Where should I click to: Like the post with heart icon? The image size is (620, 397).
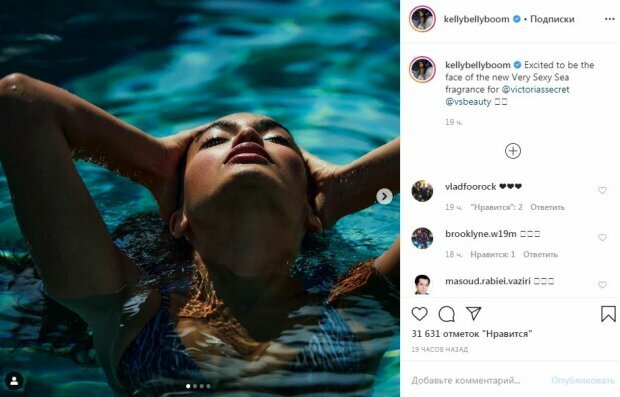[x=420, y=314]
